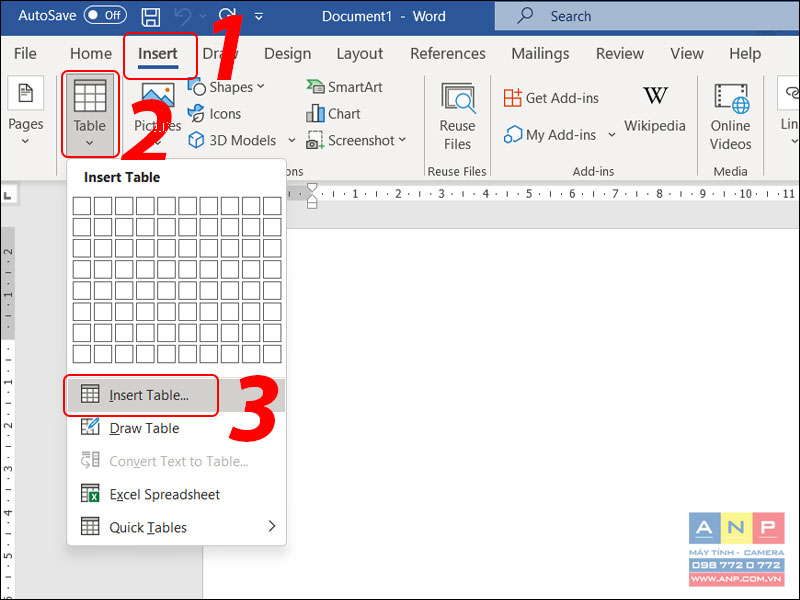Open the Review tab
This screenshot has height=600, width=800.
coord(620,54)
